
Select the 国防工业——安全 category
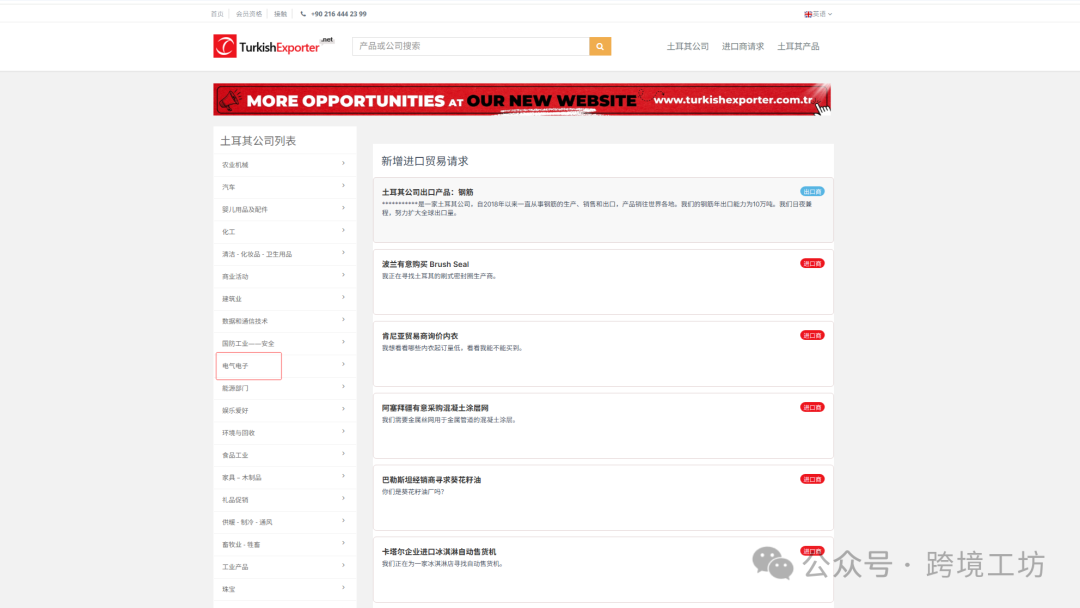click(x=248, y=344)
